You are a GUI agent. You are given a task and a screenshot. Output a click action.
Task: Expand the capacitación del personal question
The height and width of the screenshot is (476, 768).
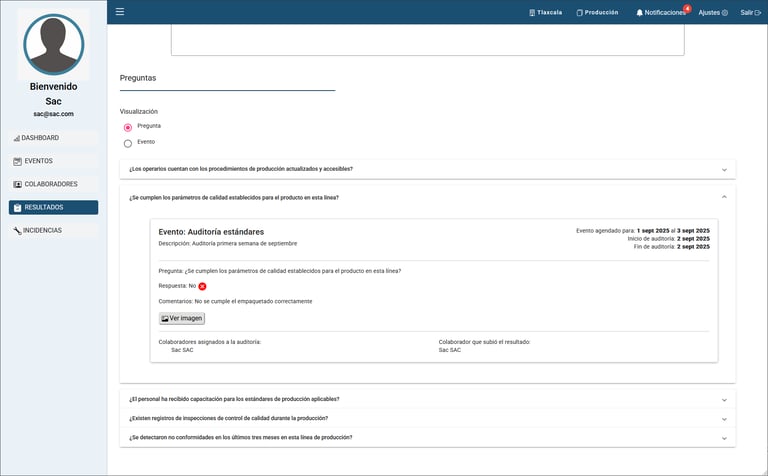(428, 399)
